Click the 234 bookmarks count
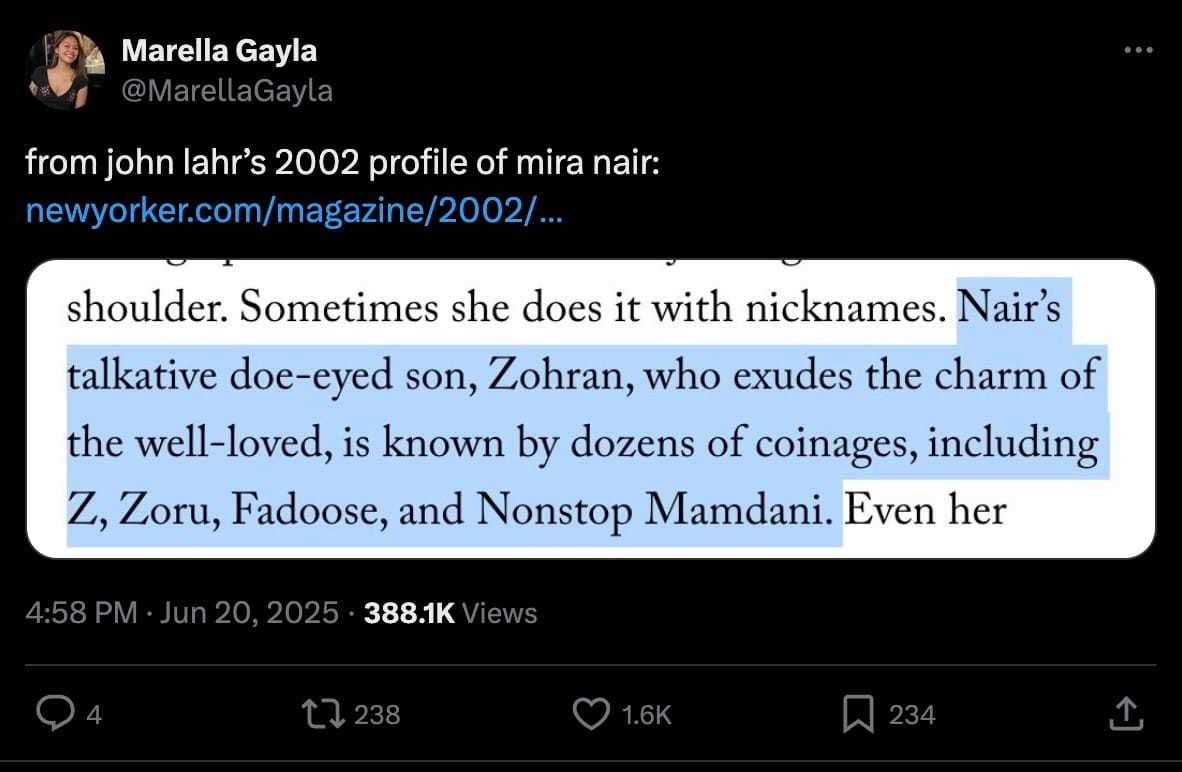1182x772 pixels. (x=912, y=714)
